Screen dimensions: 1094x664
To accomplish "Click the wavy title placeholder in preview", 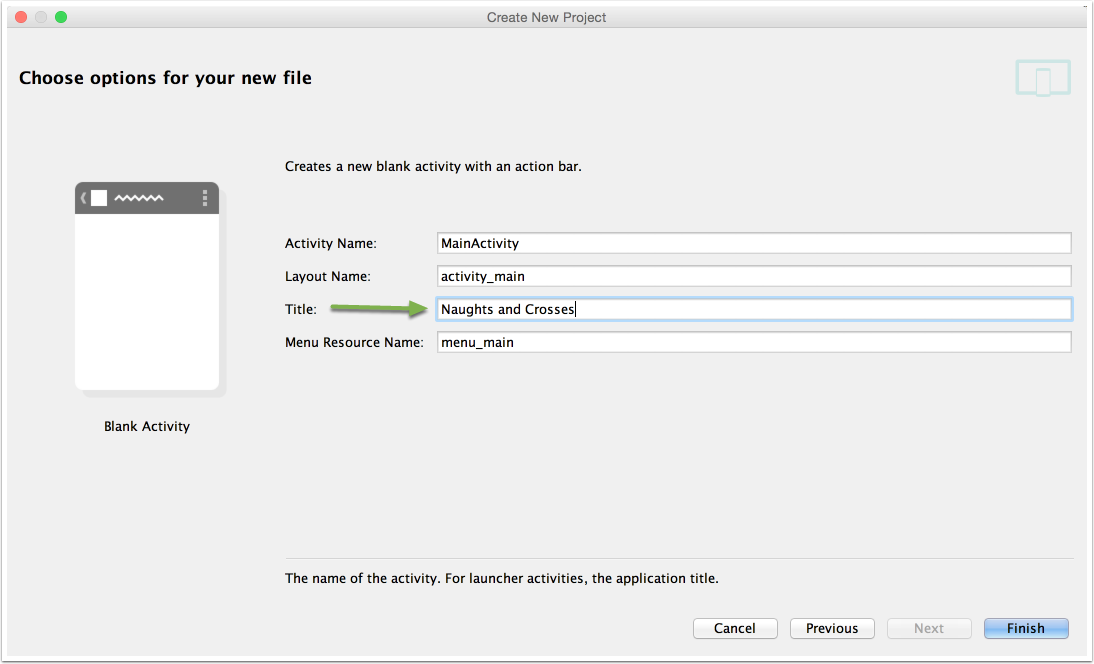I will 138,198.
